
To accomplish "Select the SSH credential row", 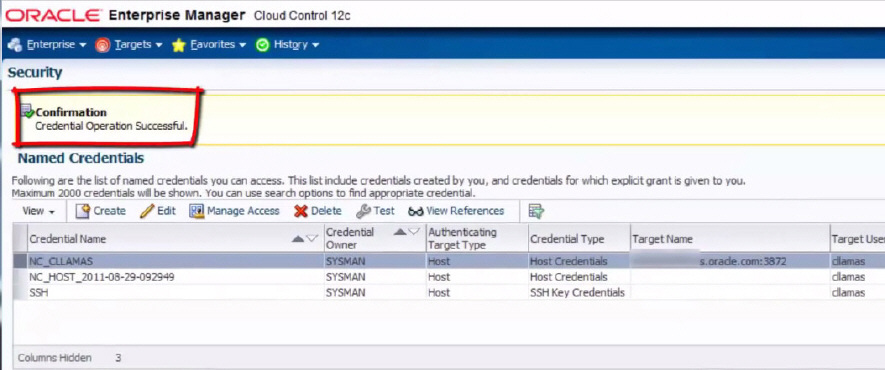I will pos(449,293).
